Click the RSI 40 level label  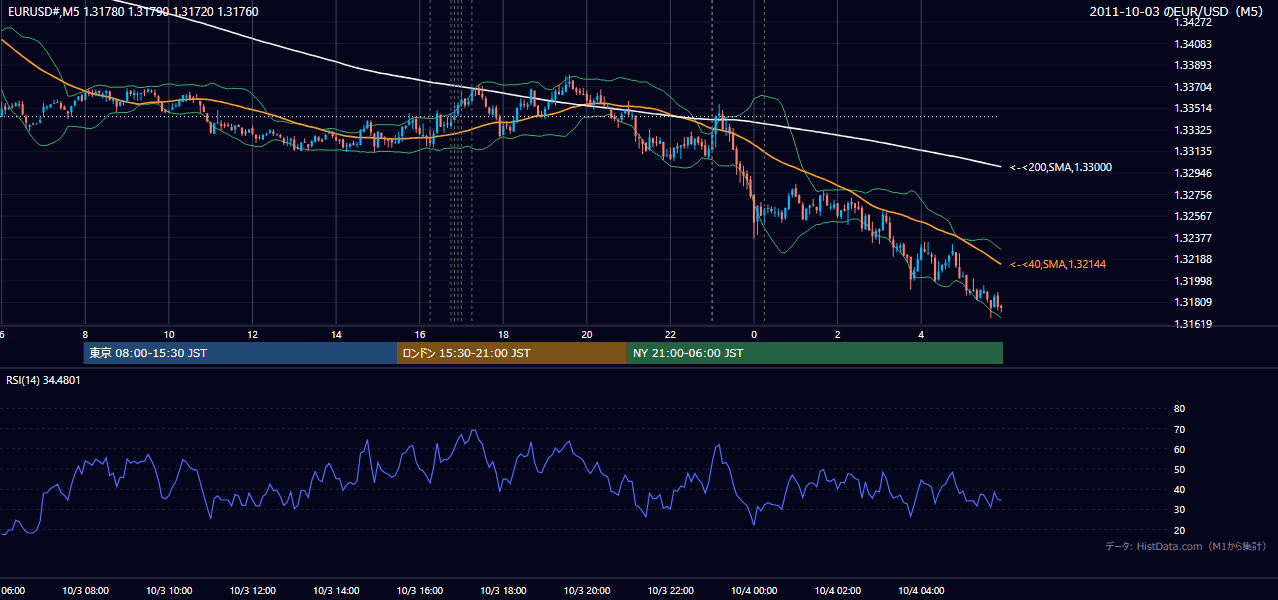[1179, 489]
